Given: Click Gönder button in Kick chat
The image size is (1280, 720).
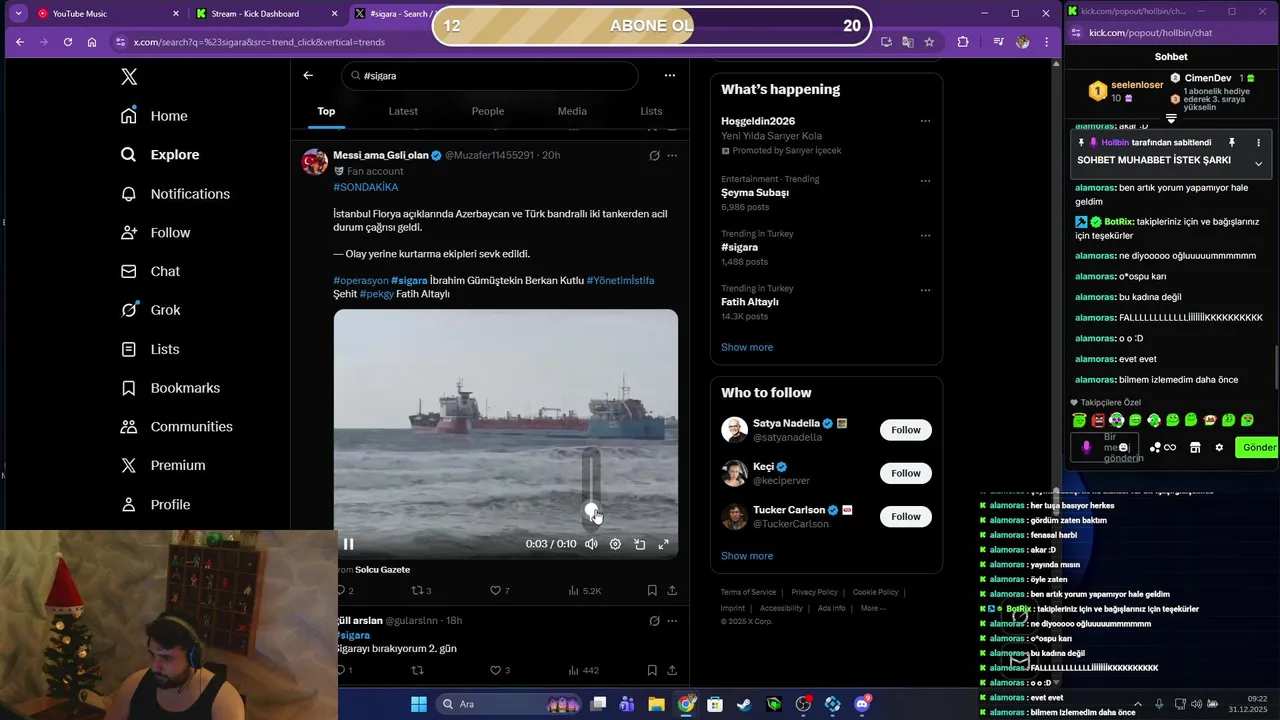Looking at the screenshot, I should point(1258,447).
